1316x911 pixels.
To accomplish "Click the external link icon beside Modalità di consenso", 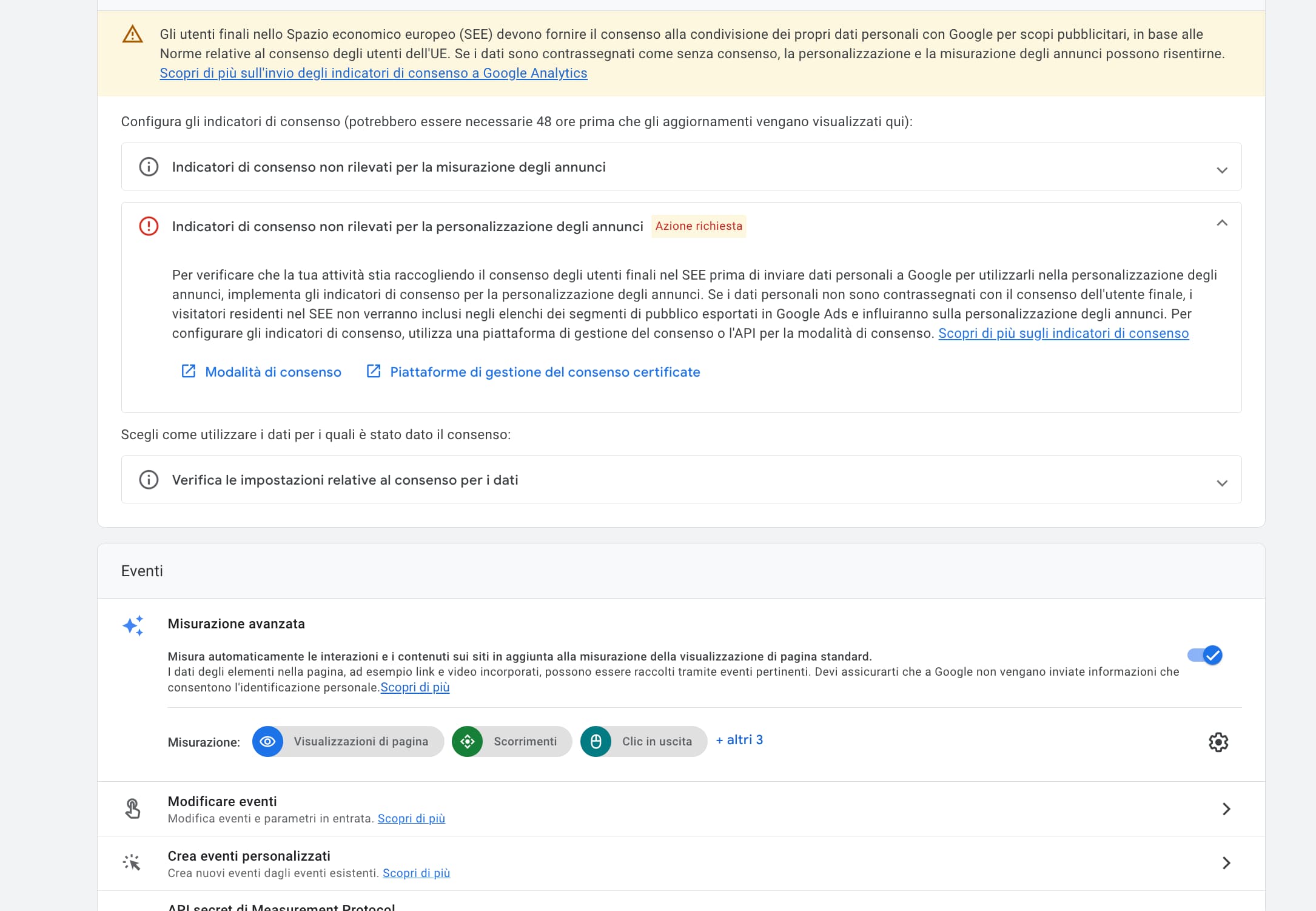I will (x=189, y=371).
